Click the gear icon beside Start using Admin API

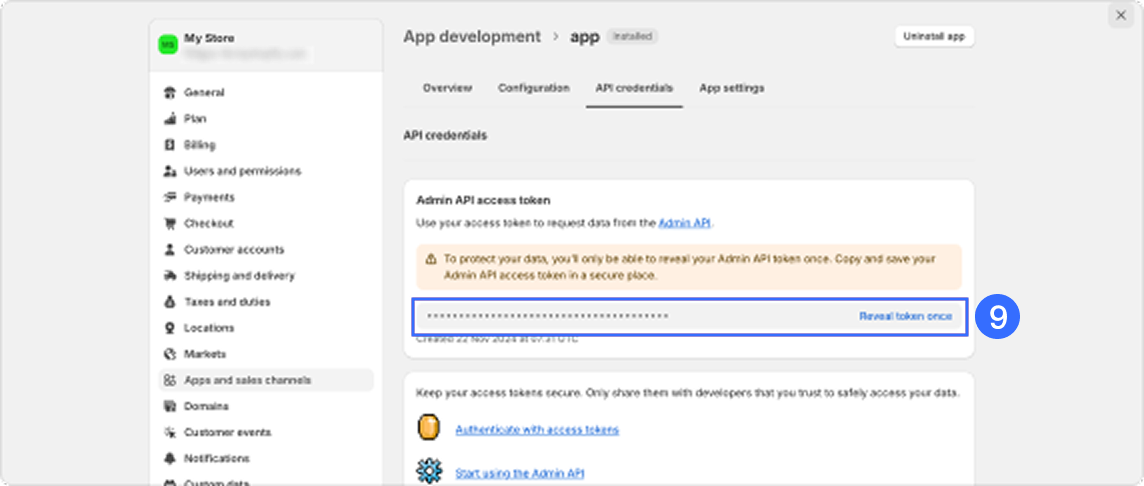[429, 470]
